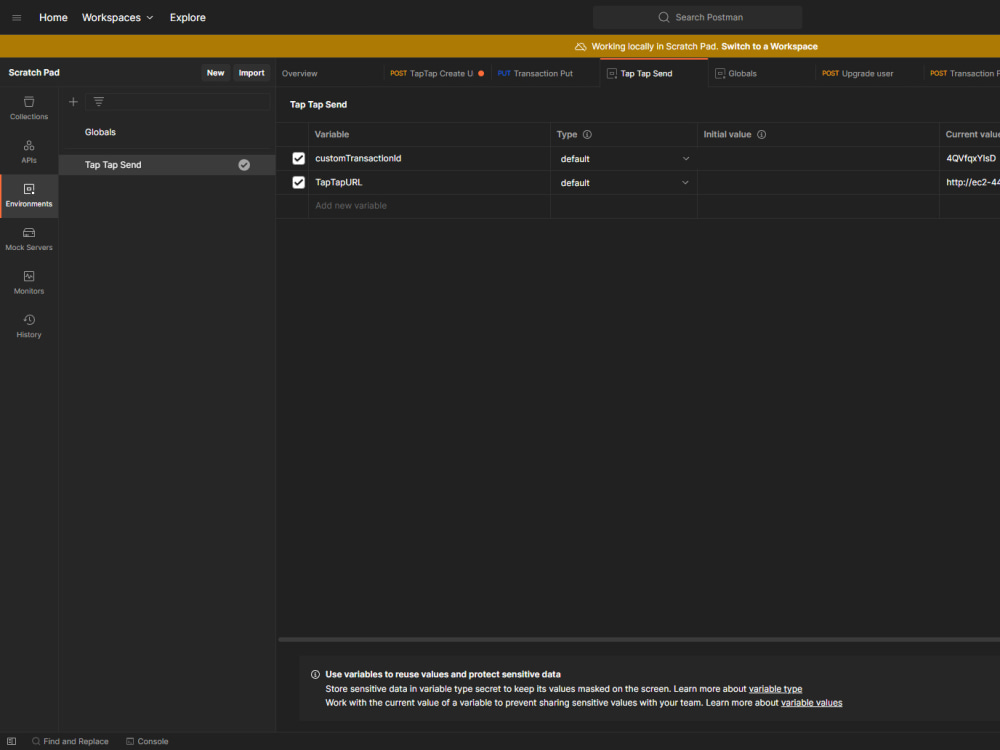This screenshot has height=750, width=1000.
Task: Open Collections in the sidebar
Action: 29,108
